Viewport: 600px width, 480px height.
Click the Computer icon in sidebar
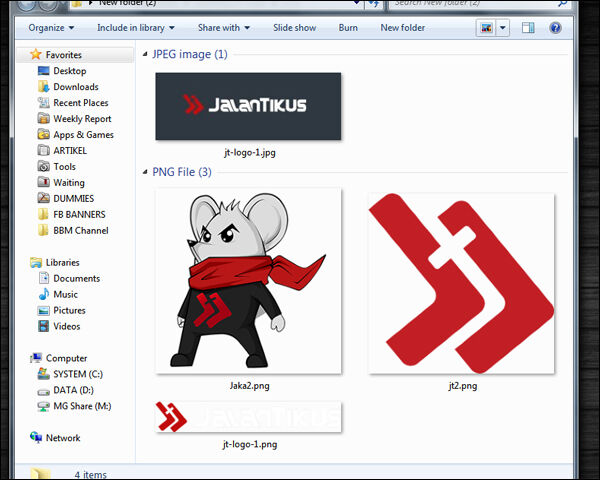point(36,358)
